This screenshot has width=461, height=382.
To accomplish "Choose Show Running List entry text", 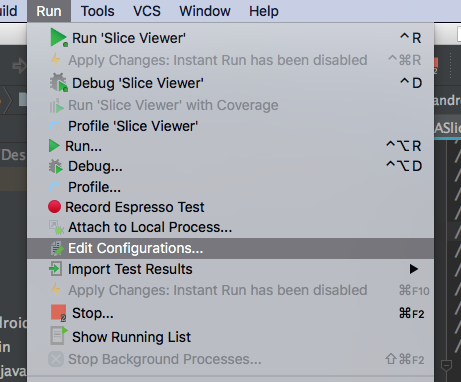I will 132,337.
